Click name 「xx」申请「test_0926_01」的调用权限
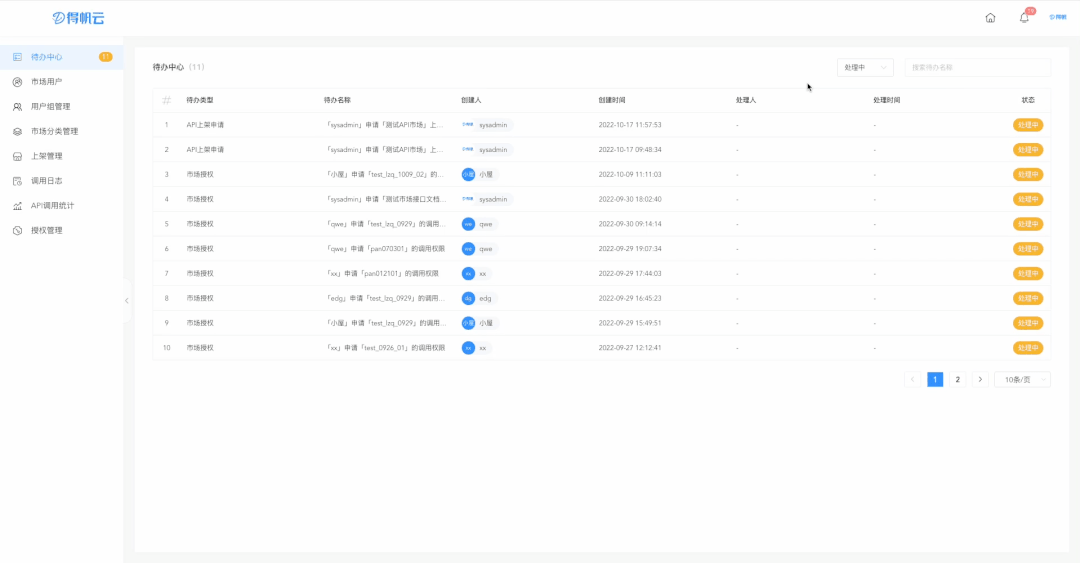This screenshot has width=1080, height=563. (x=385, y=348)
